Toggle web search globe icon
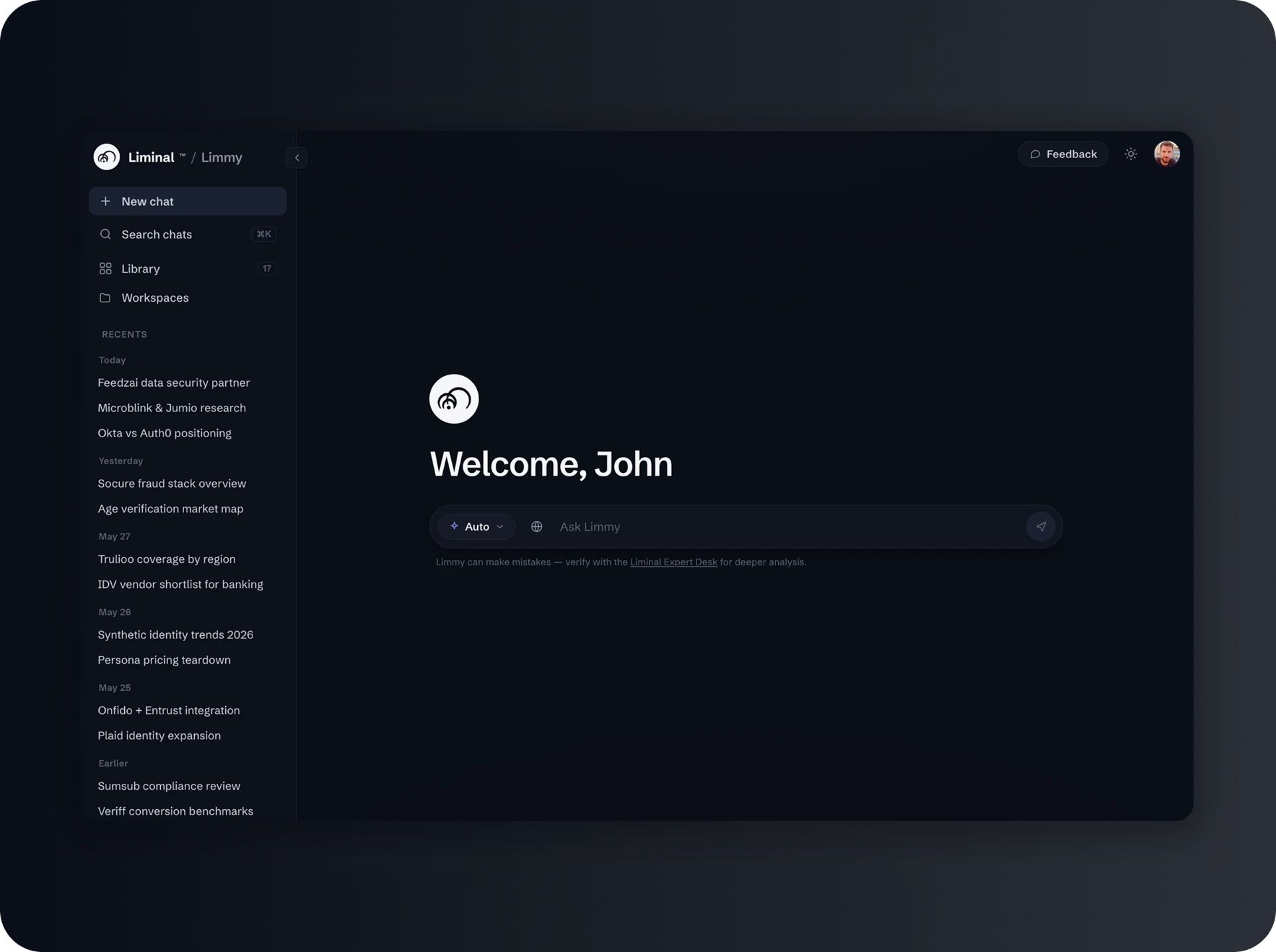1276x952 pixels. coord(537,527)
